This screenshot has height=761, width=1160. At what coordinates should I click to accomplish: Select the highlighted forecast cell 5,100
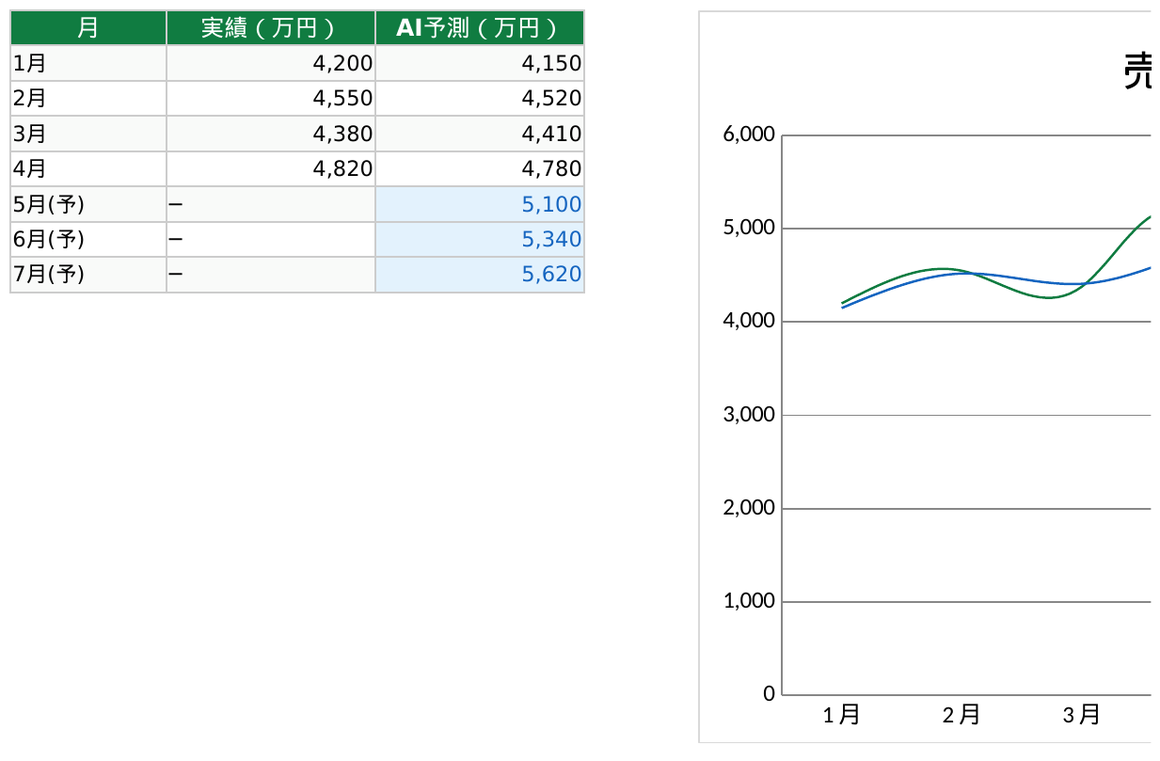479,204
